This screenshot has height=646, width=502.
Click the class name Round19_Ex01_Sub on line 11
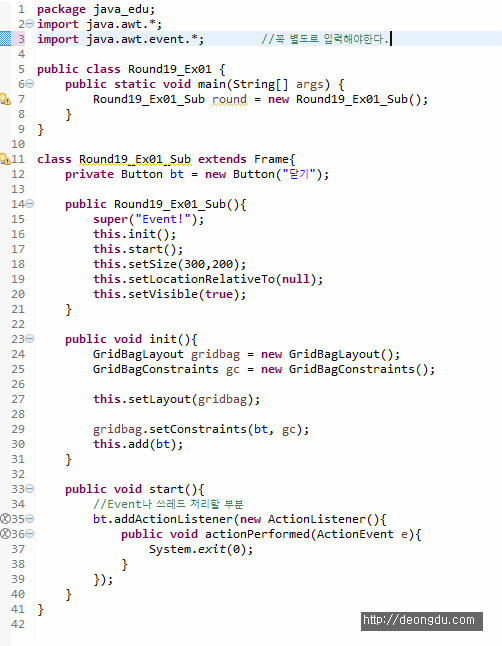point(135,159)
